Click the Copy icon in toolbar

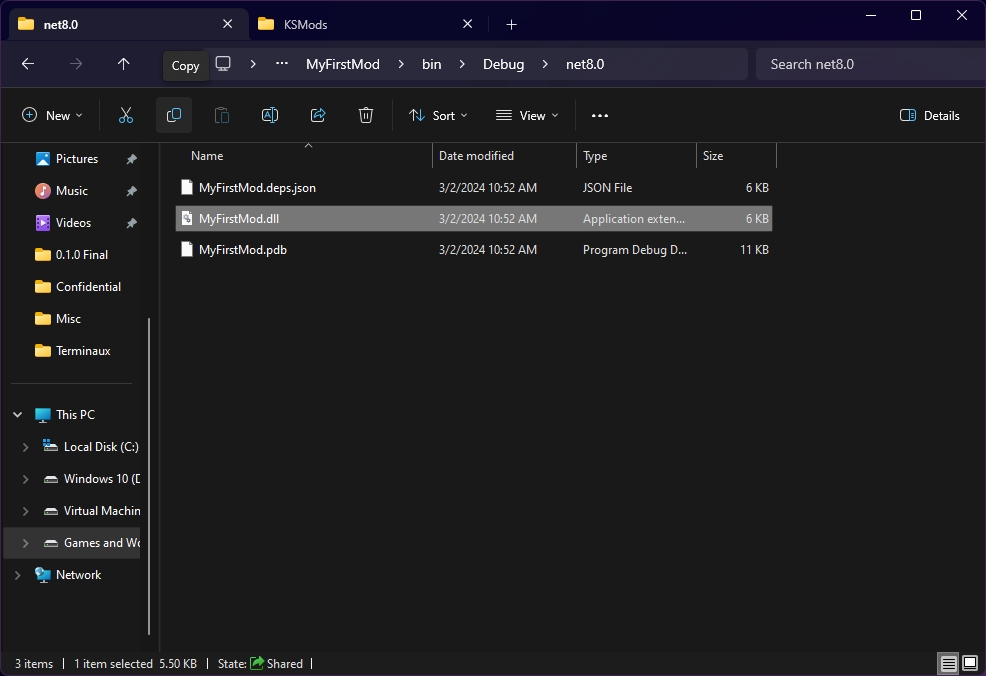[x=174, y=116]
